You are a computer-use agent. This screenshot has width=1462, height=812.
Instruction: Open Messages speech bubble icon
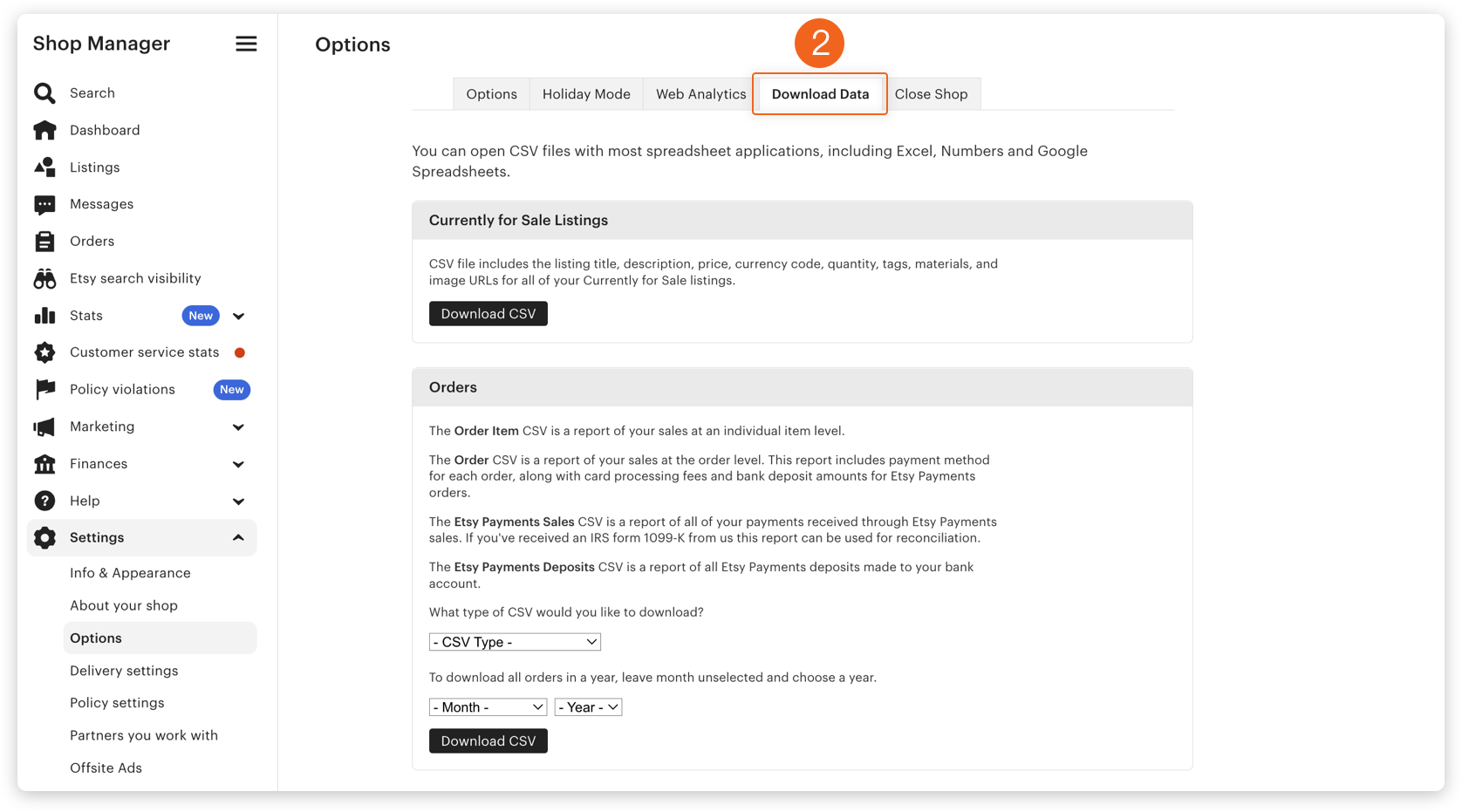pyautogui.click(x=44, y=204)
